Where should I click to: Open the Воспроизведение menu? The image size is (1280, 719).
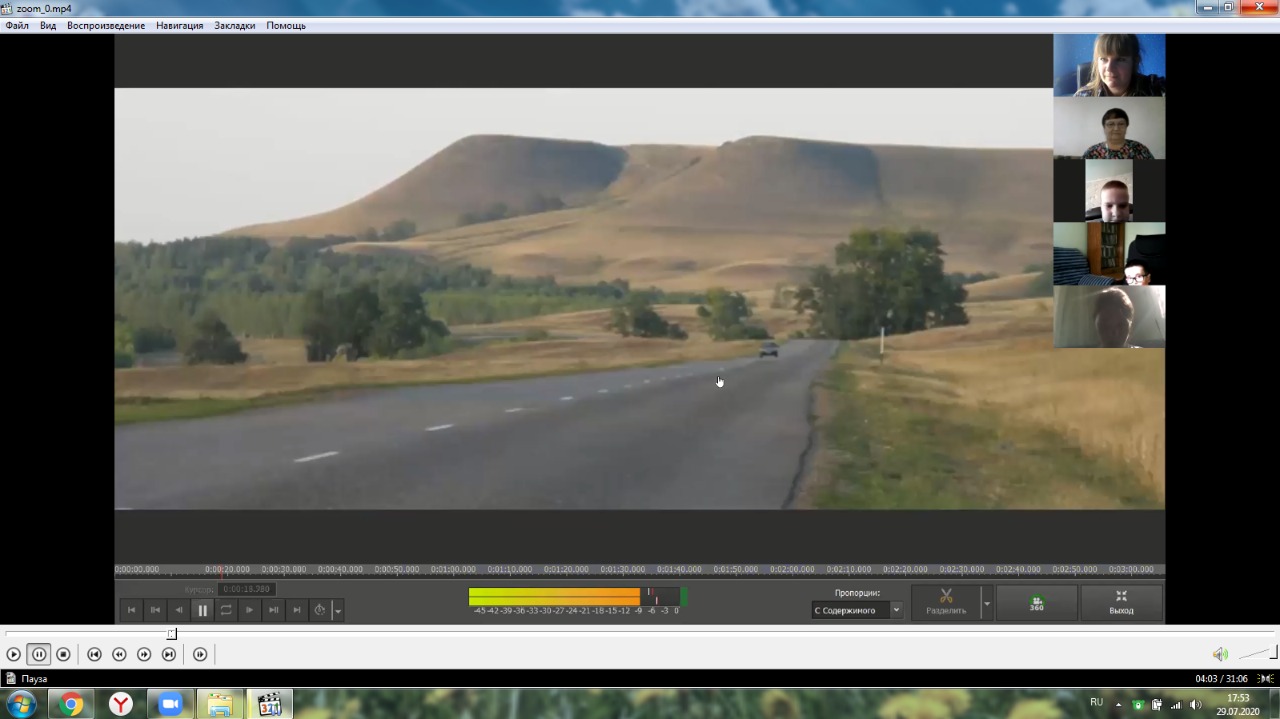[x=106, y=26]
